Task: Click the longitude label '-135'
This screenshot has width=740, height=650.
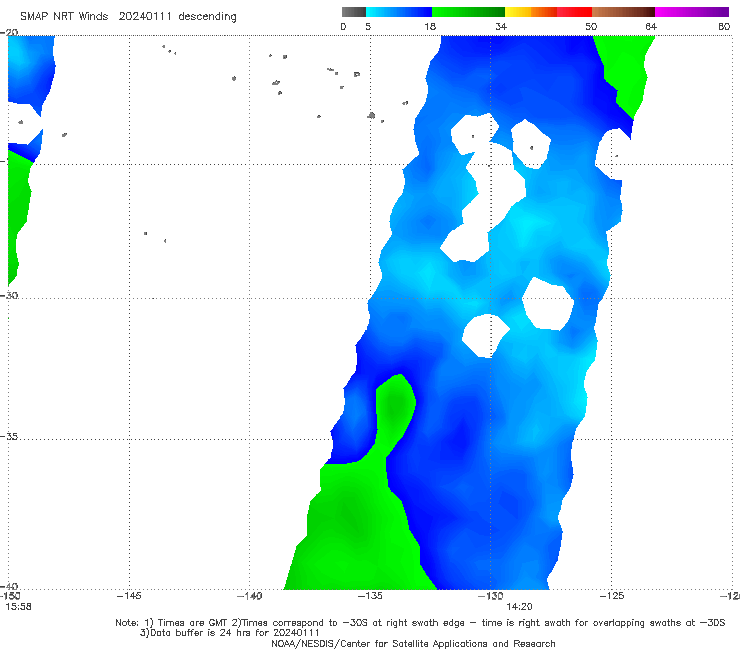Action: click(x=370, y=596)
